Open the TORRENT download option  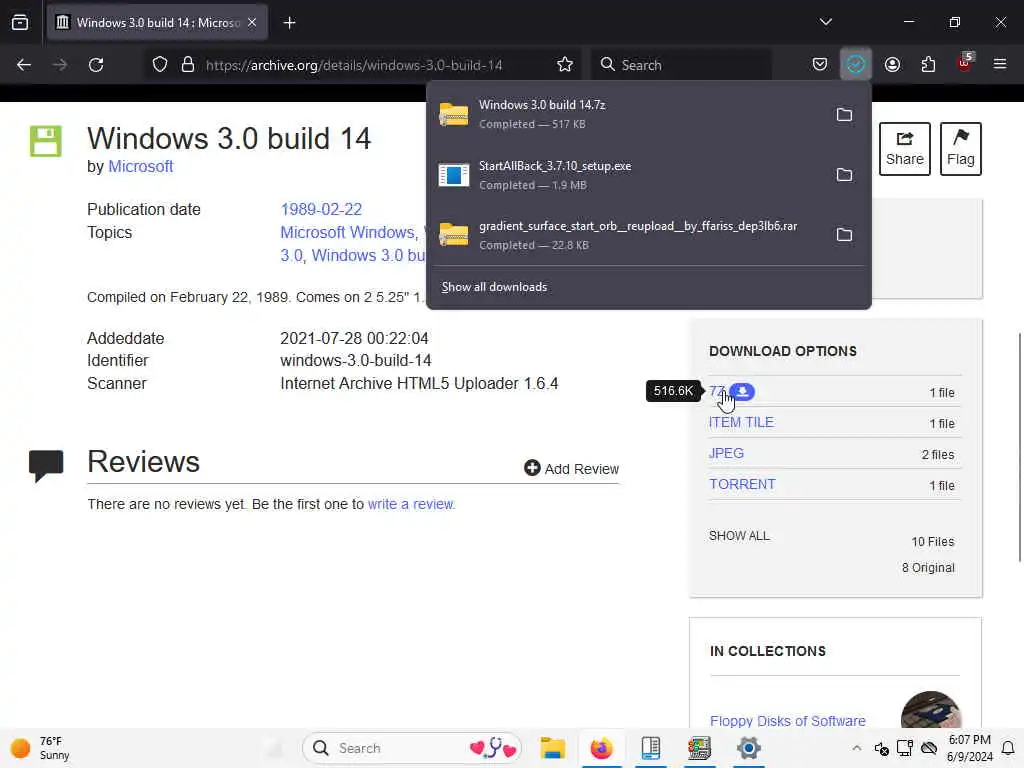click(x=743, y=485)
